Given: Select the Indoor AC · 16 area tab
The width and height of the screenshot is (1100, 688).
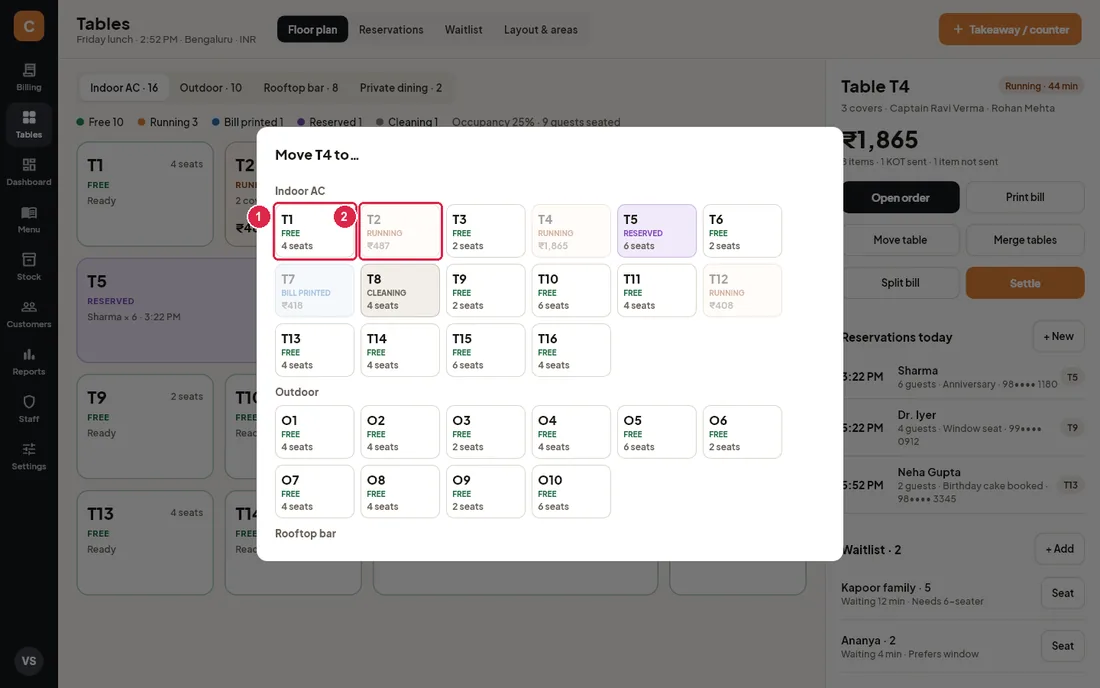Looking at the screenshot, I should coord(123,88).
